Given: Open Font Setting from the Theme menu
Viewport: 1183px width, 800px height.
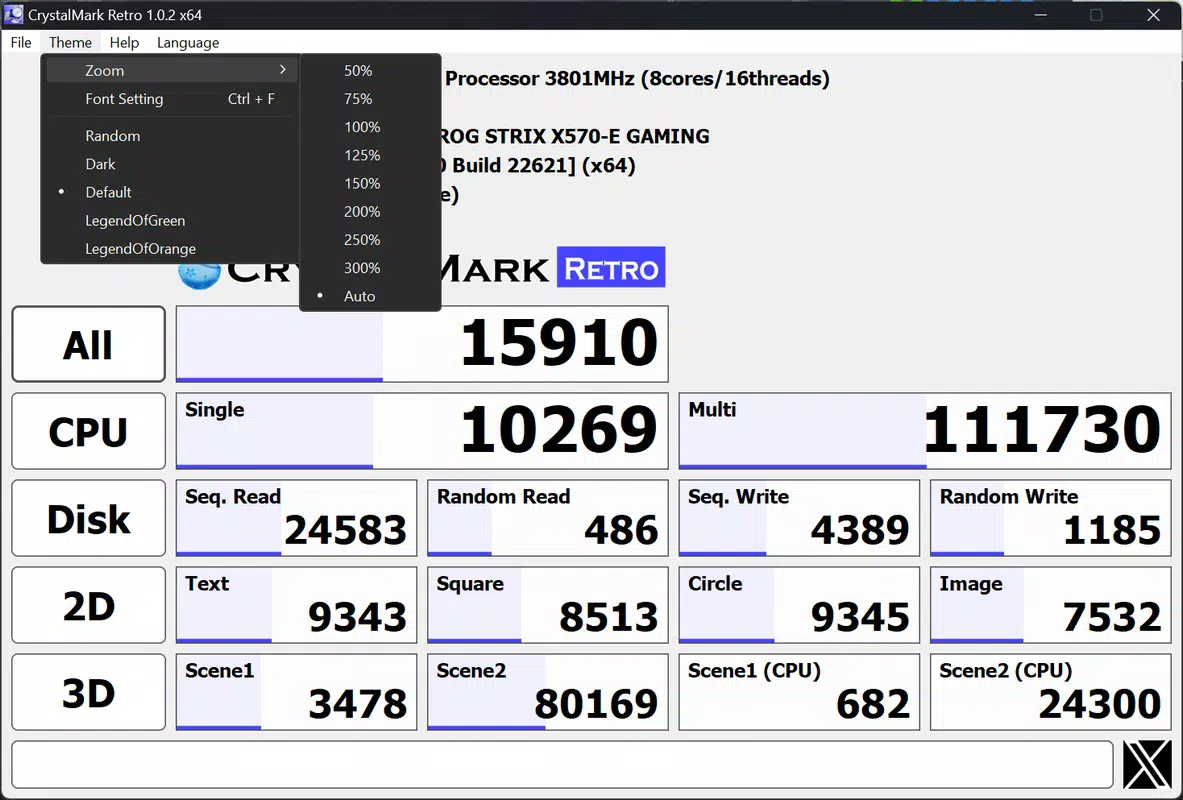Looking at the screenshot, I should (x=172, y=99).
